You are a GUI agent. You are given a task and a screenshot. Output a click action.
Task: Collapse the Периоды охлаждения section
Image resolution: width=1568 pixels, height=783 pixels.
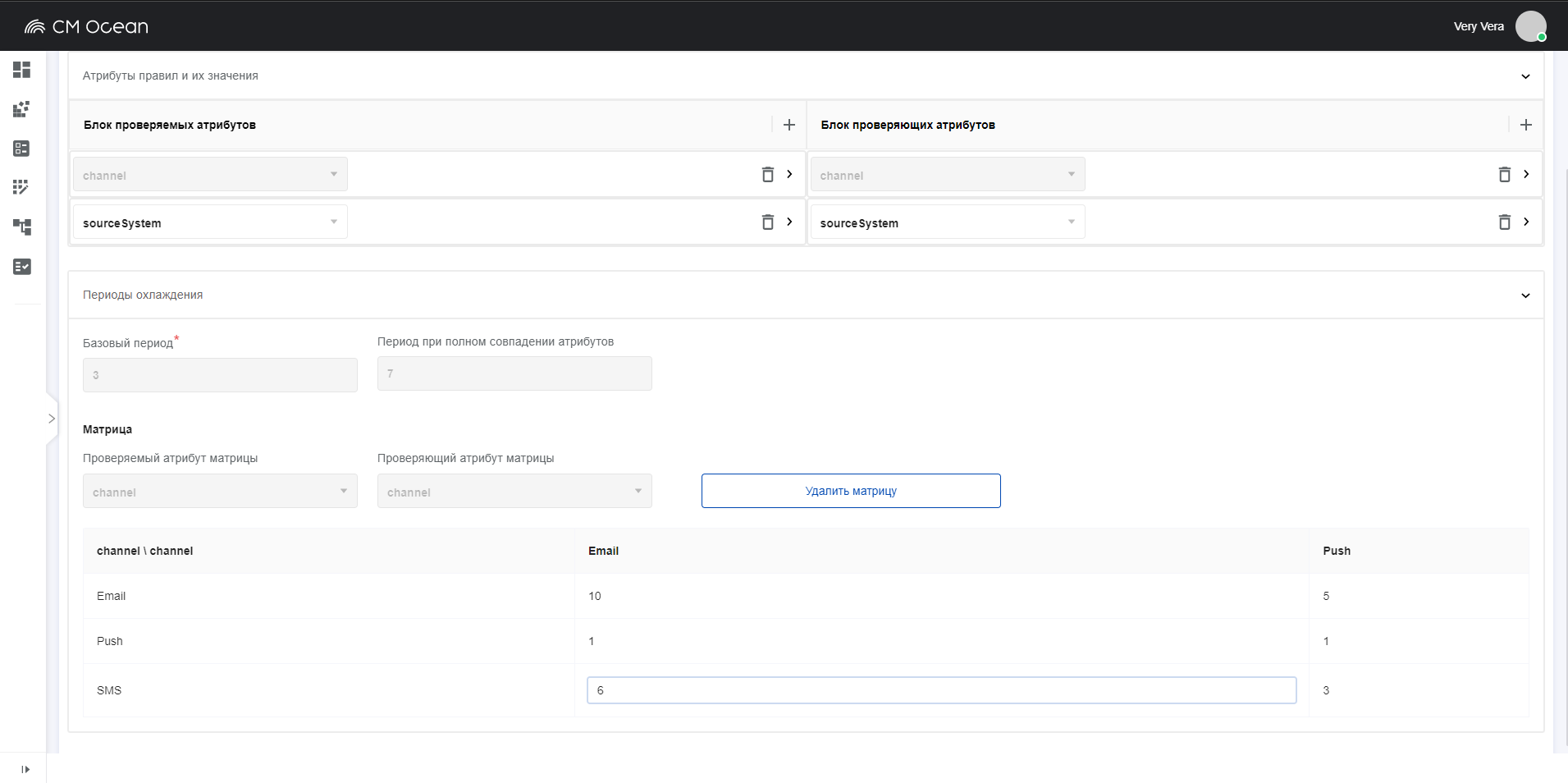pyautogui.click(x=1525, y=295)
